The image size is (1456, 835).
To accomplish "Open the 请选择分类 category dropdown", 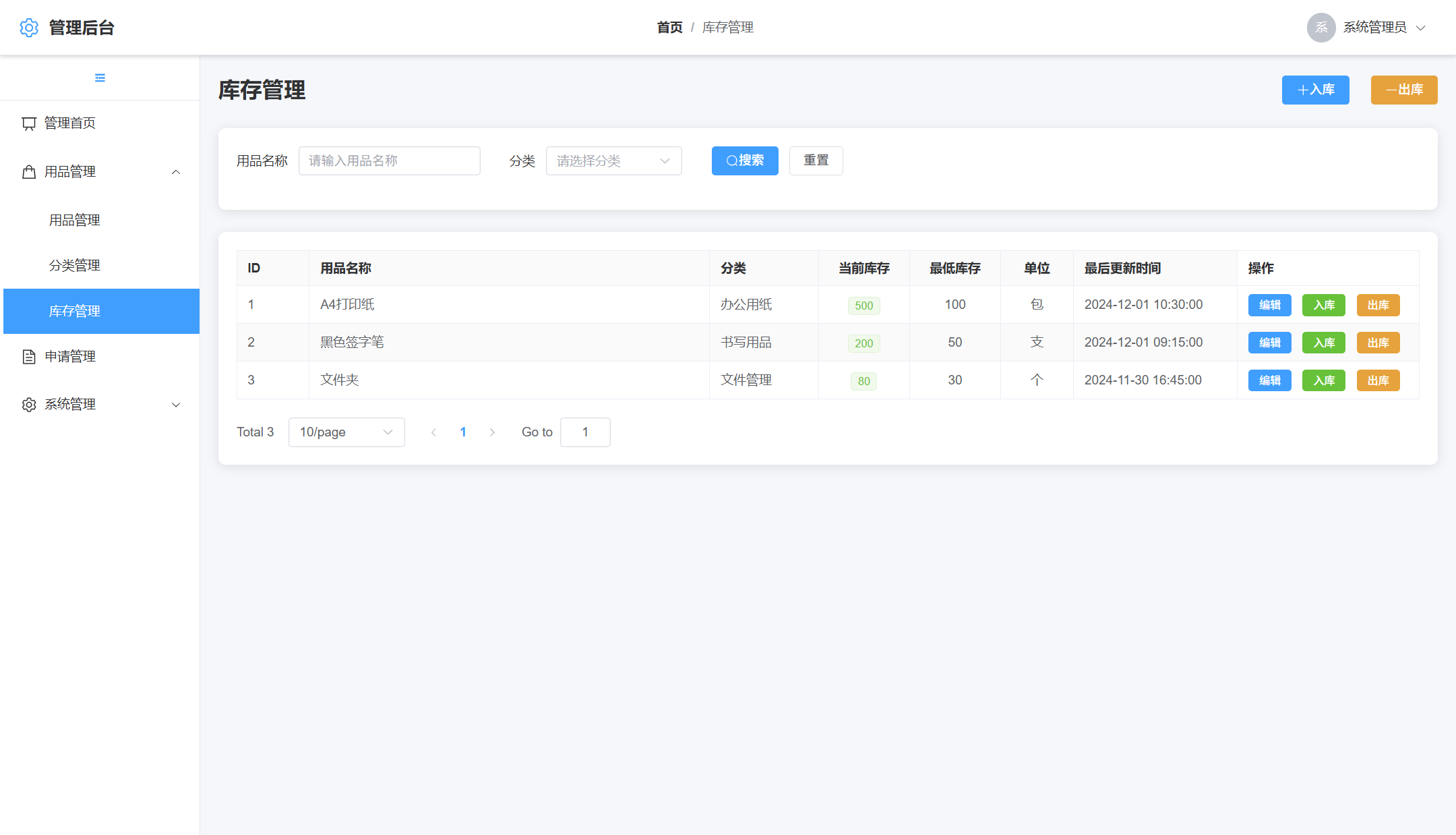I will pyautogui.click(x=613, y=161).
